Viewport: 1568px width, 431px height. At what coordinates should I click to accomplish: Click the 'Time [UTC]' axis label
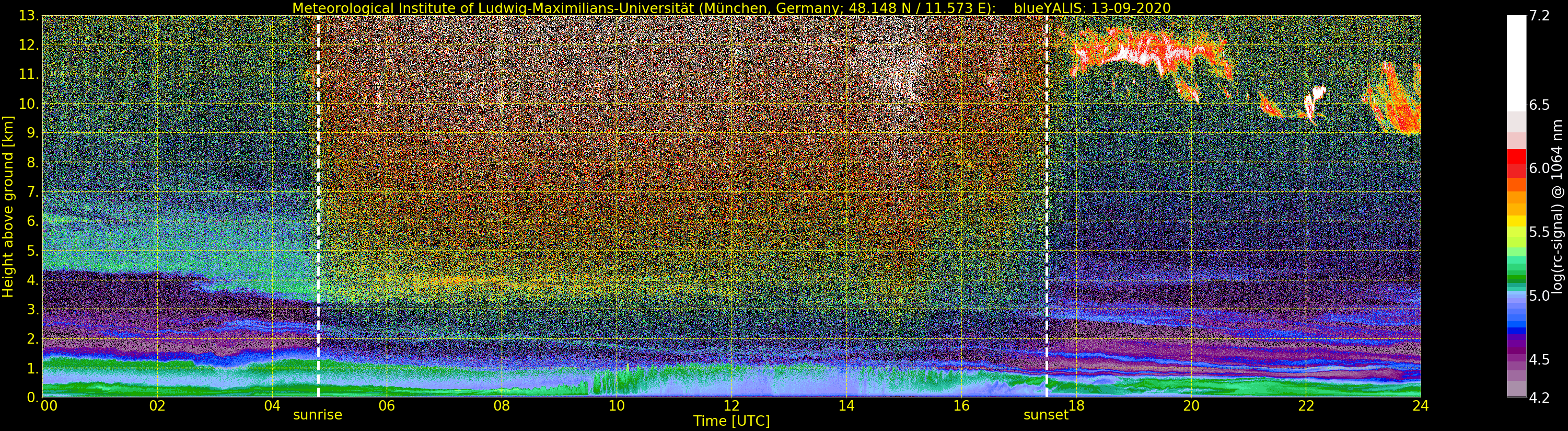click(x=731, y=421)
